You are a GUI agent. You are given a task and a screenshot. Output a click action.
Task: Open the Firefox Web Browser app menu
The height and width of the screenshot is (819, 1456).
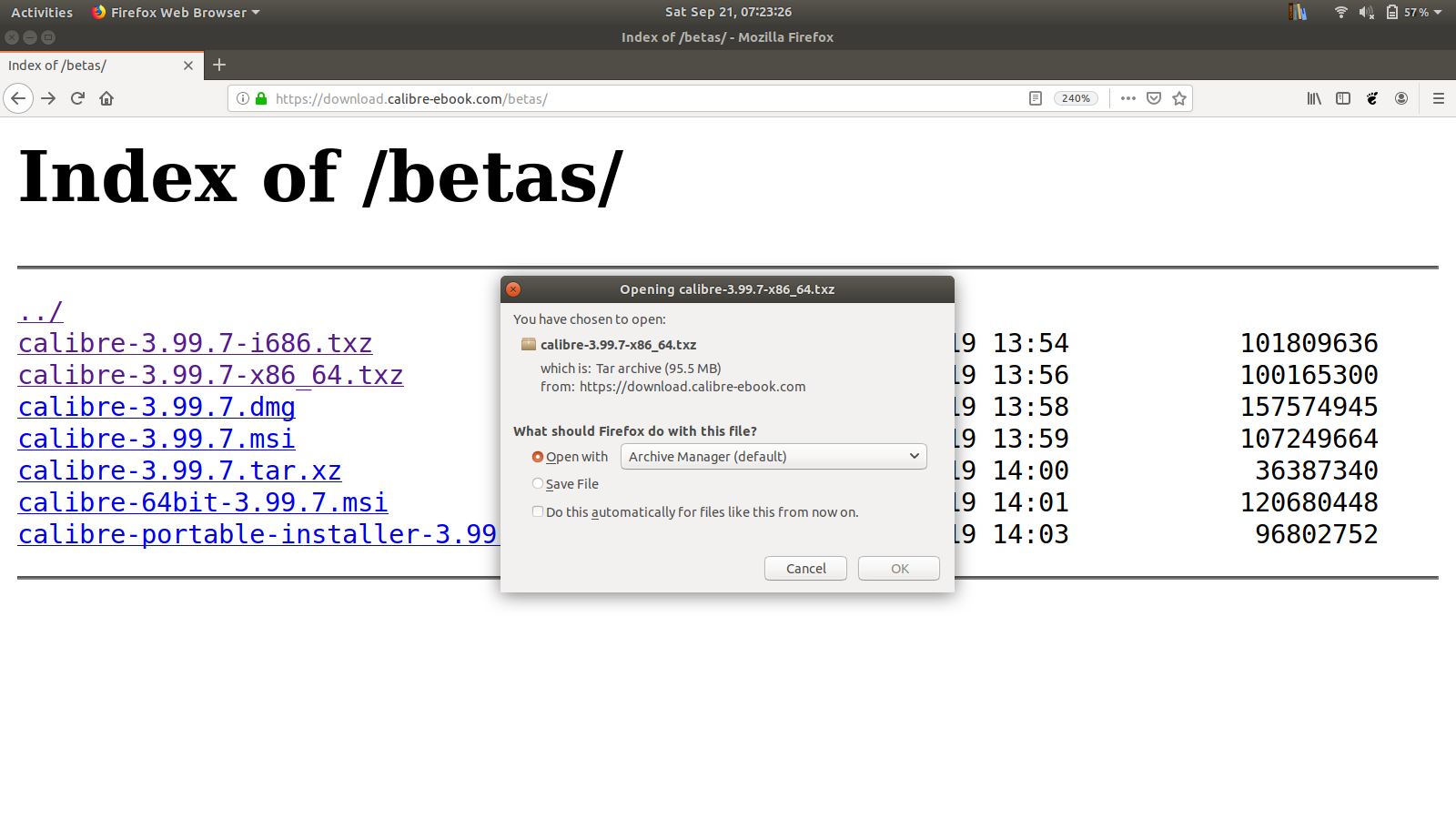176,12
